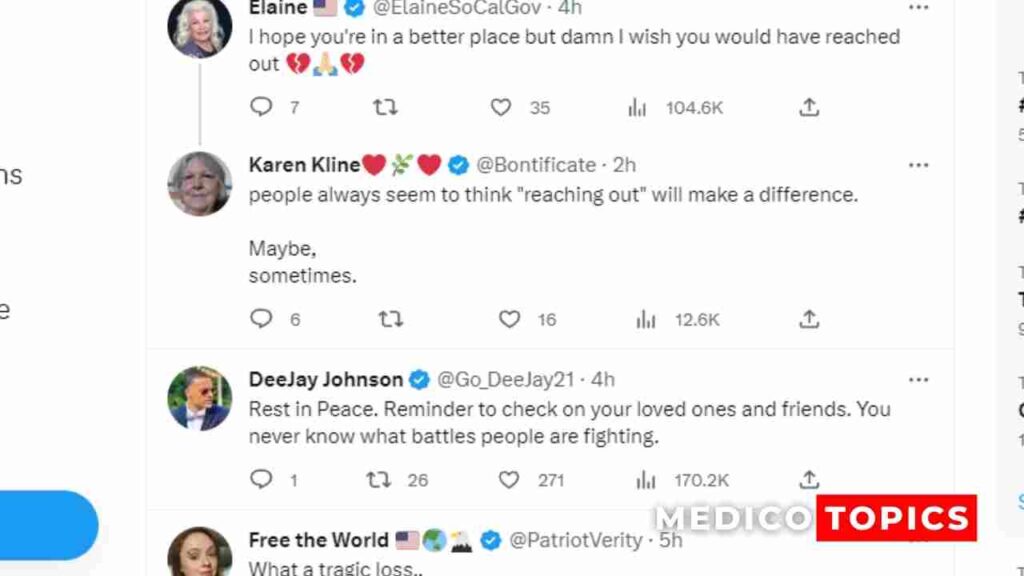
Task: Share Elaine's tweet via upload icon
Action: click(x=809, y=107)
